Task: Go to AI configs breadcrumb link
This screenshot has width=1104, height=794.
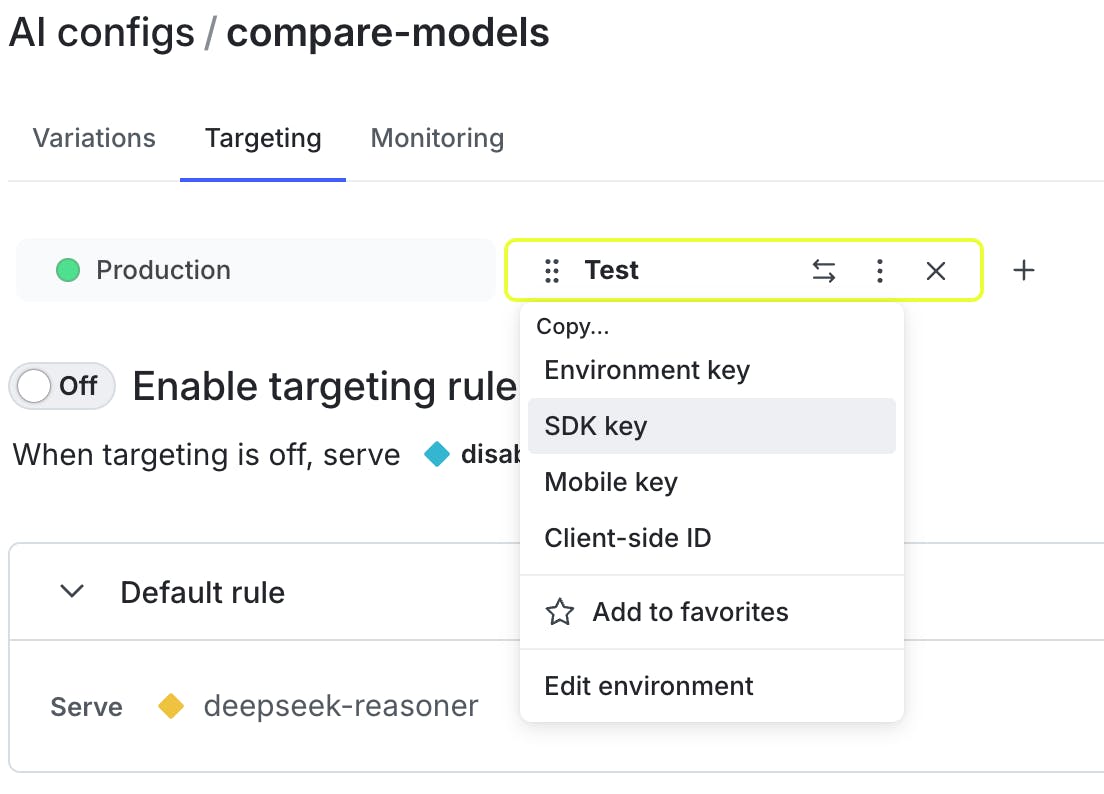Action: pos(101,33)
